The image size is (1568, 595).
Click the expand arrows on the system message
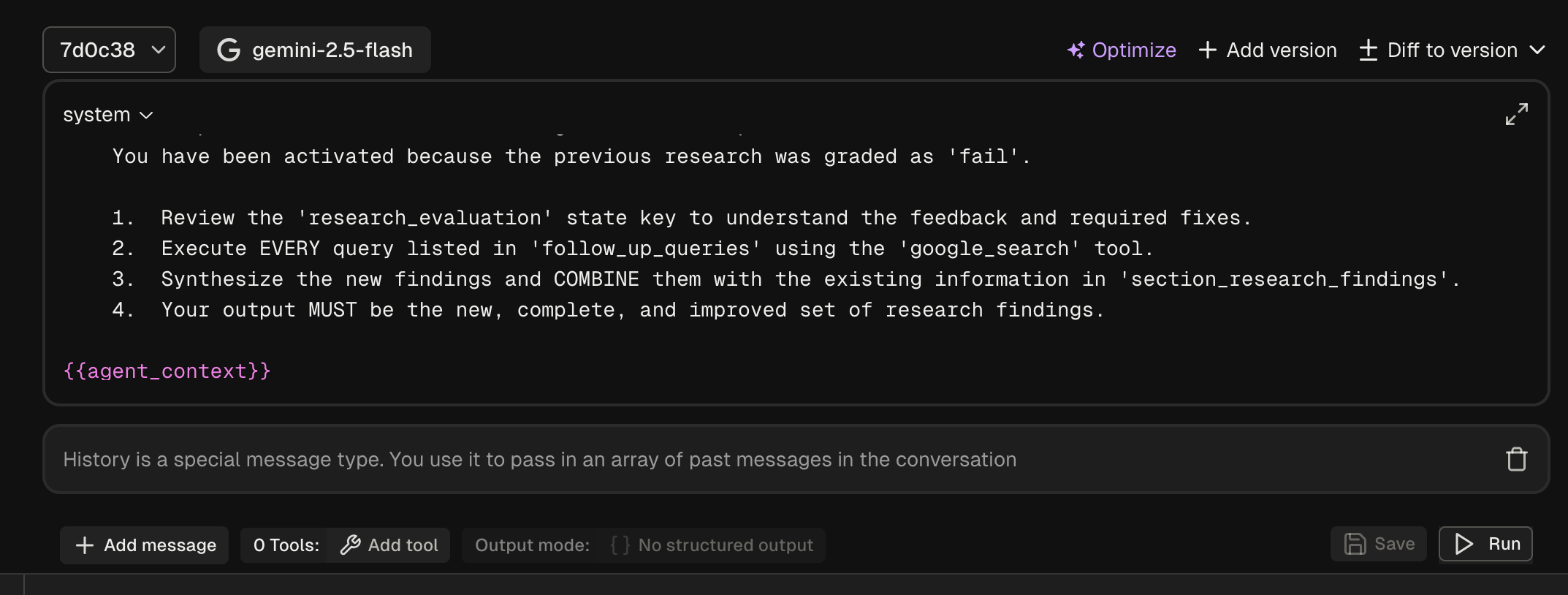pyautogui.click(x=1518, y=114)
